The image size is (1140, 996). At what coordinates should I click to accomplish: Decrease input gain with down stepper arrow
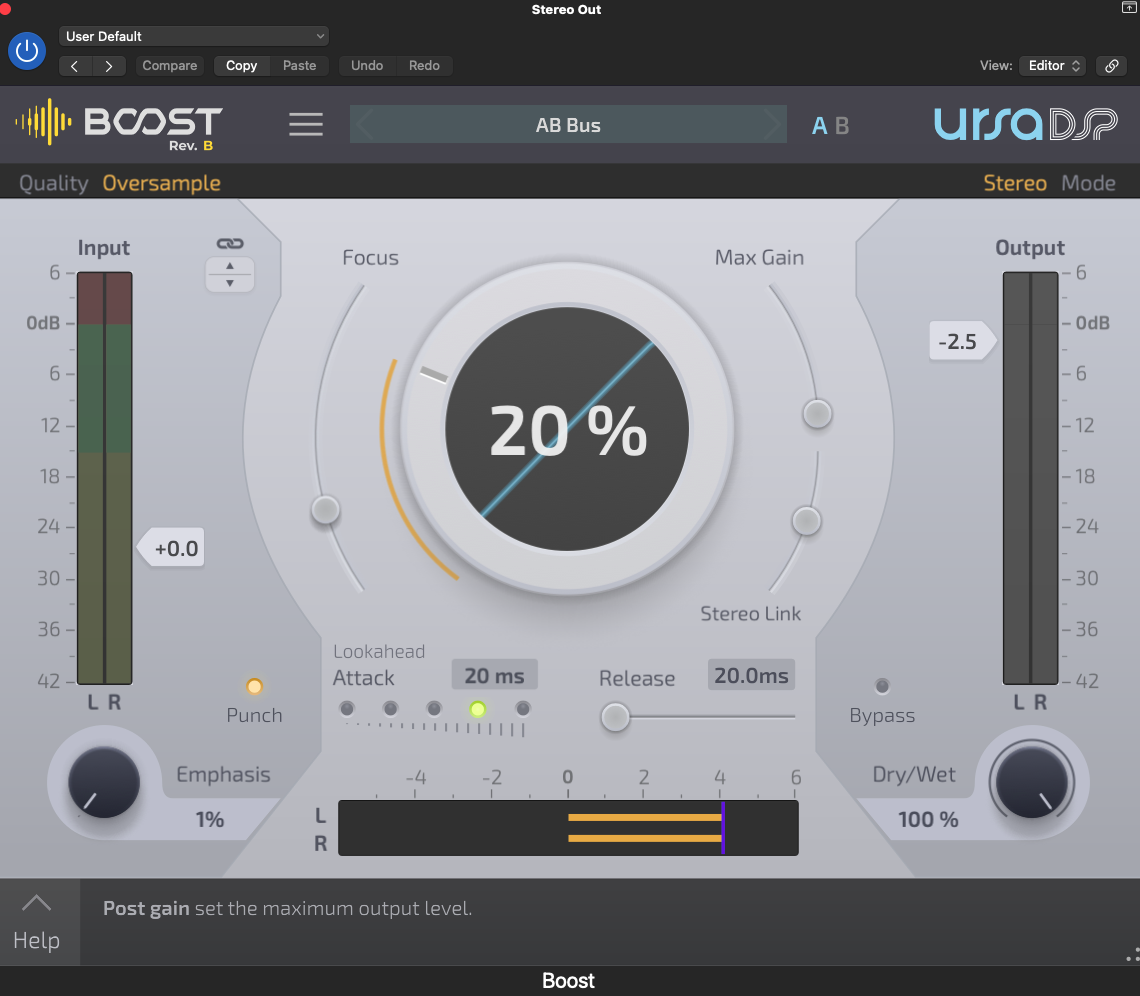click(230, 283)
